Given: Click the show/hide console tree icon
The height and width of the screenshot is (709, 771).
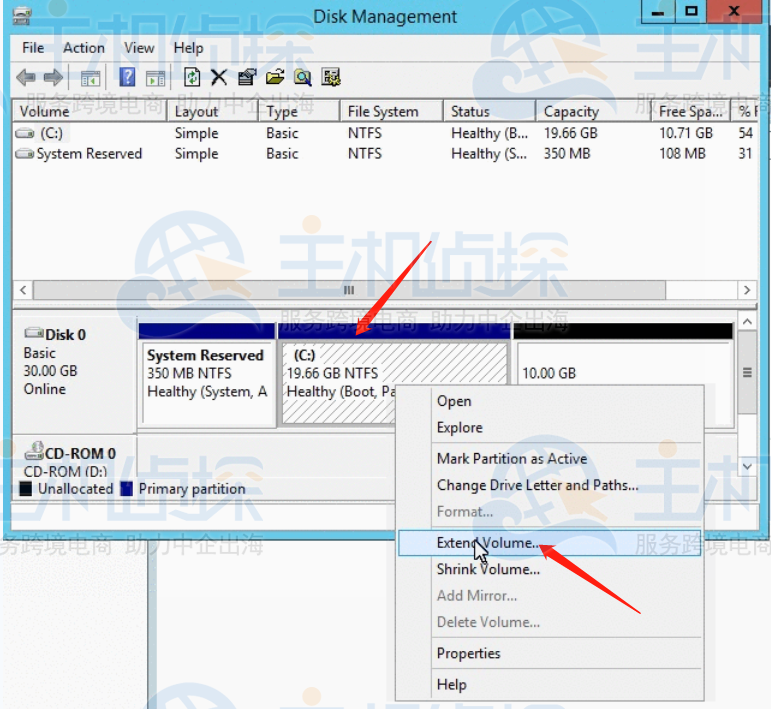Looking at the screenshot, I should coord(90,77).
